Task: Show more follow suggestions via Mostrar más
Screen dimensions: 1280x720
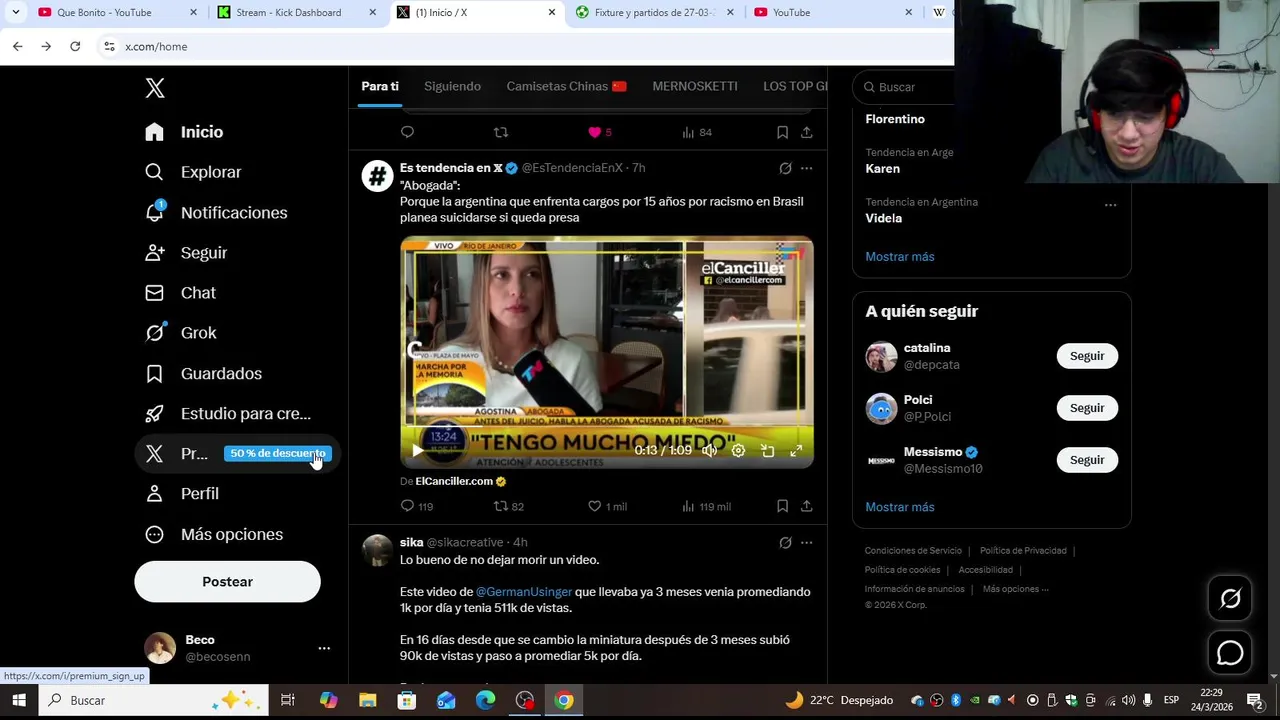Action: pyautogui.click(x=900, y=507)
